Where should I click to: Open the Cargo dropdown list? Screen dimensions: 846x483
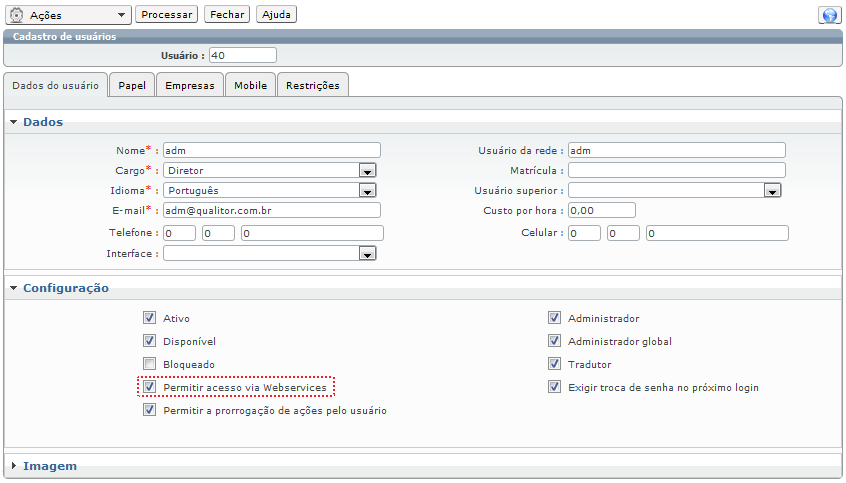(x=367, y=171)
